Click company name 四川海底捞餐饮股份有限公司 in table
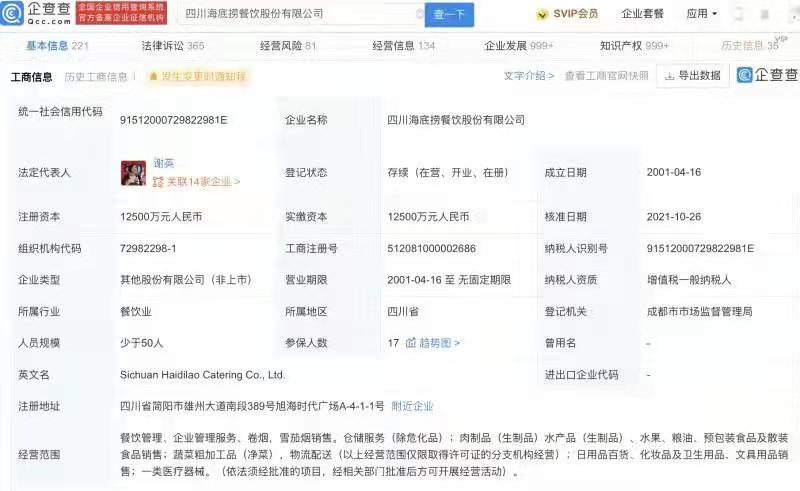The image size is (800, 491). [x=456, y=120]
